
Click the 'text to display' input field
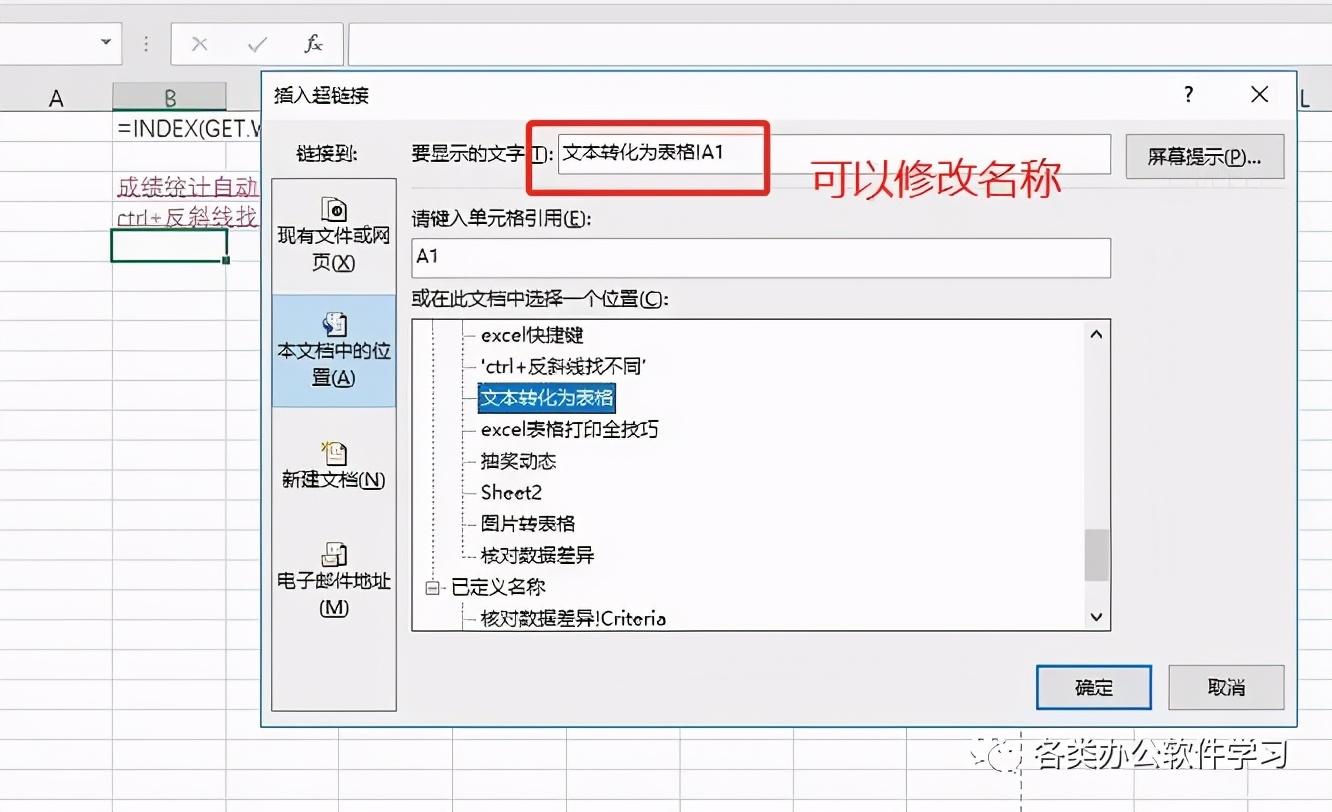(834, 154)
